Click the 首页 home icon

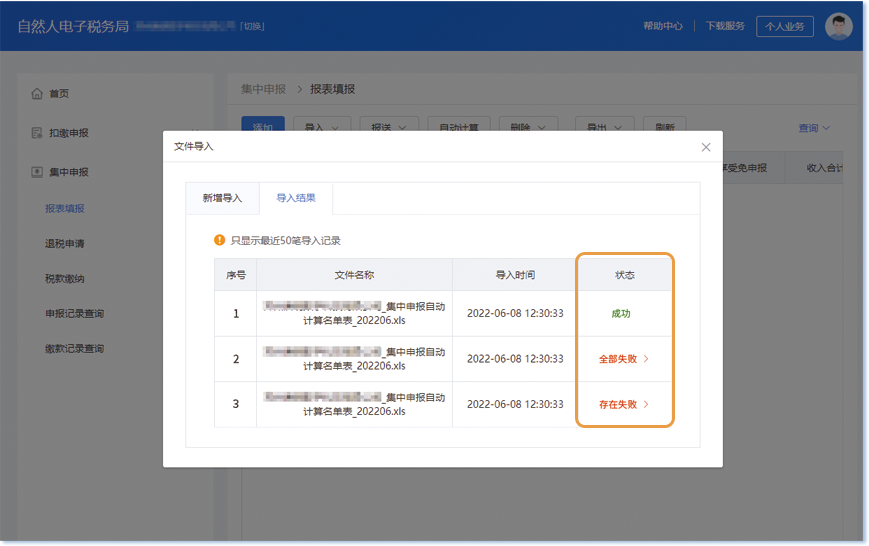(37, 94)
